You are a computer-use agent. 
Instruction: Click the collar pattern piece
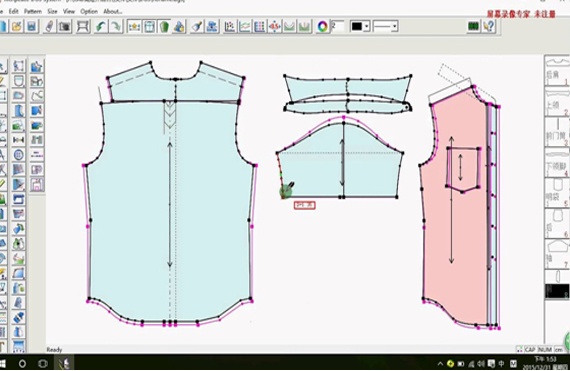(x=347, y=89)
